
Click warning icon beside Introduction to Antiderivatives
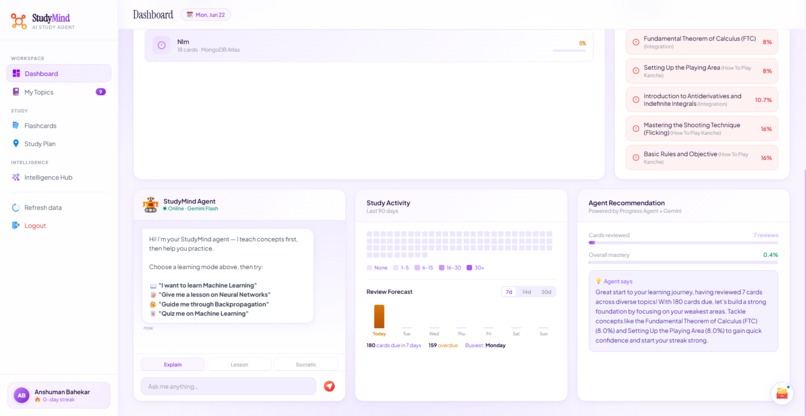[635, 100]
